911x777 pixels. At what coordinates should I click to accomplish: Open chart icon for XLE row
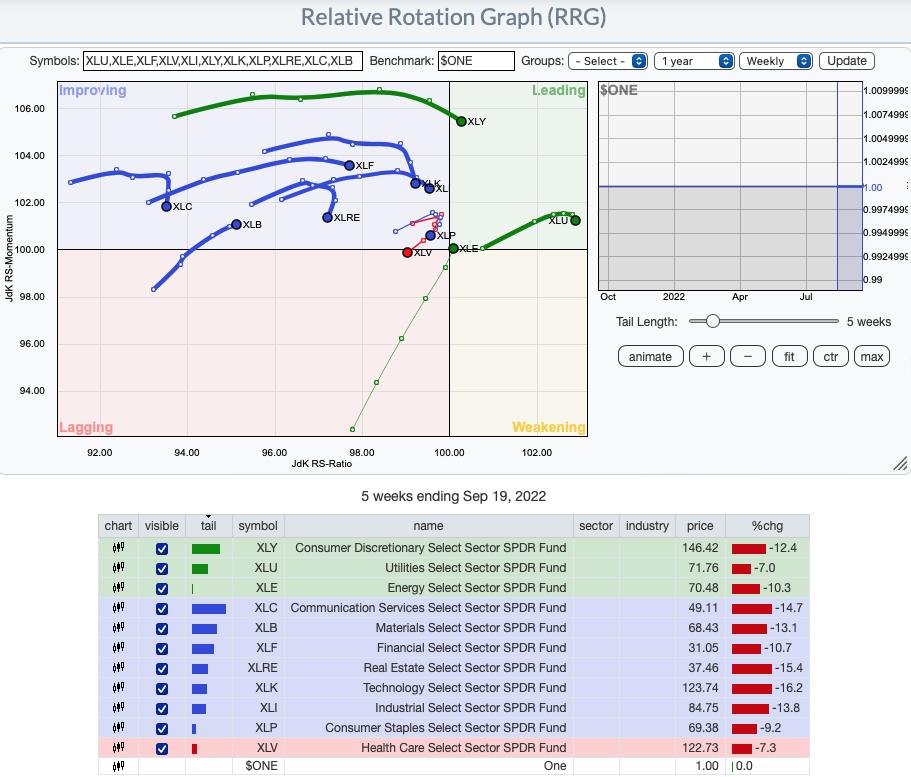coord(119,588)
